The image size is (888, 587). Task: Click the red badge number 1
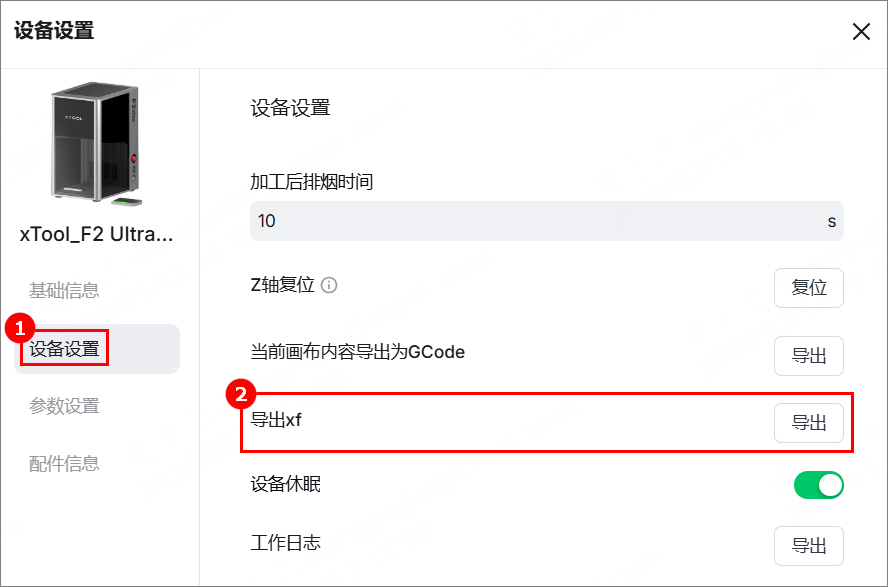pos(20,328)
